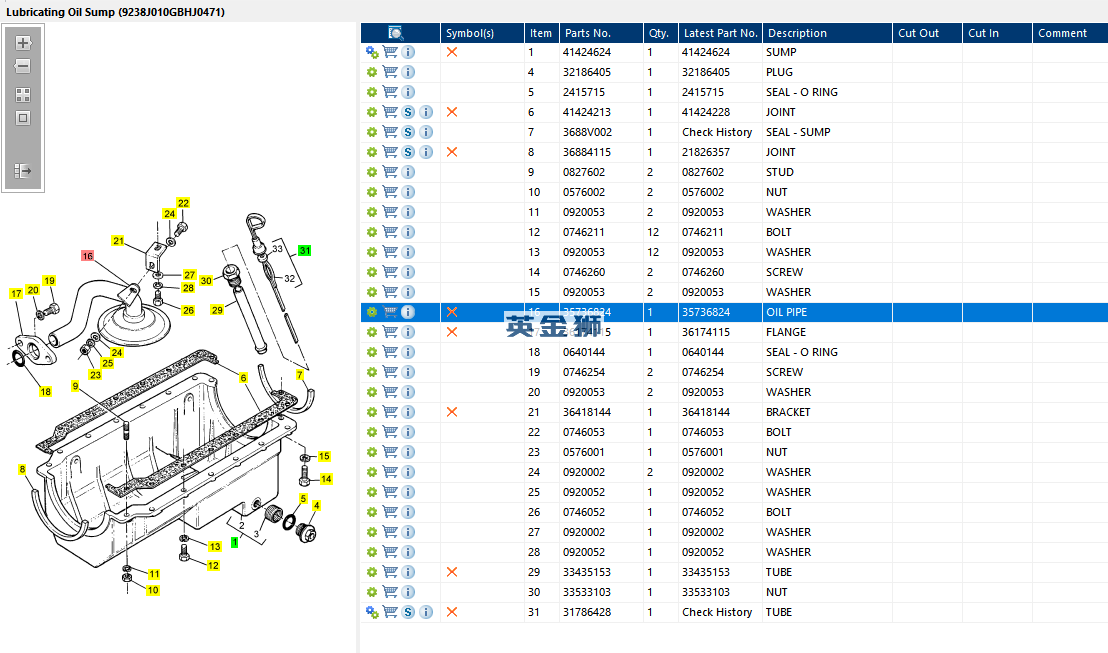This screenshot has width=1108, height=653.
Task: Click callout 29 on the diagram
Action: (x=217, y=310)
